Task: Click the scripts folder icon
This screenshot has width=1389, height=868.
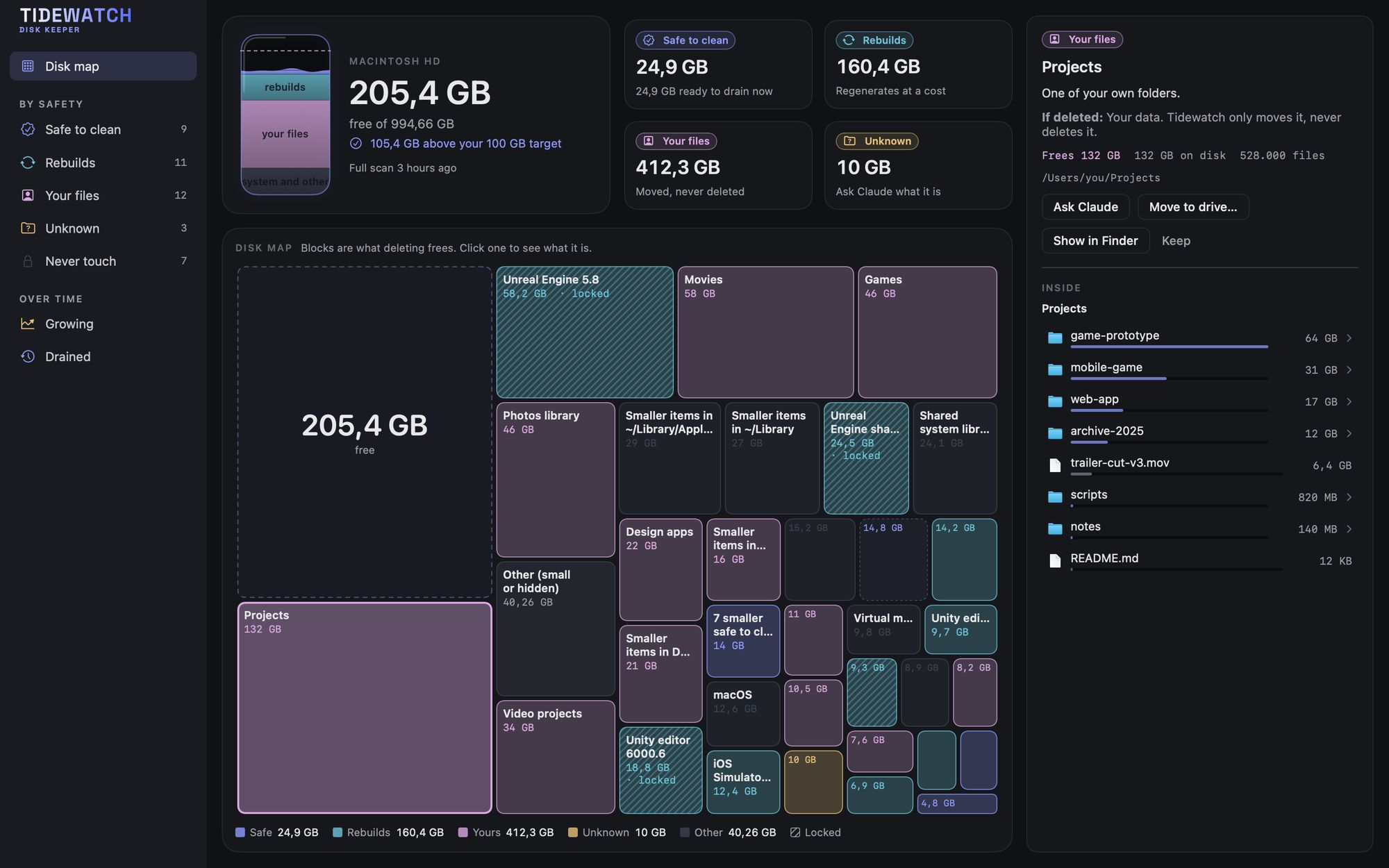Action: point(1055,497)
